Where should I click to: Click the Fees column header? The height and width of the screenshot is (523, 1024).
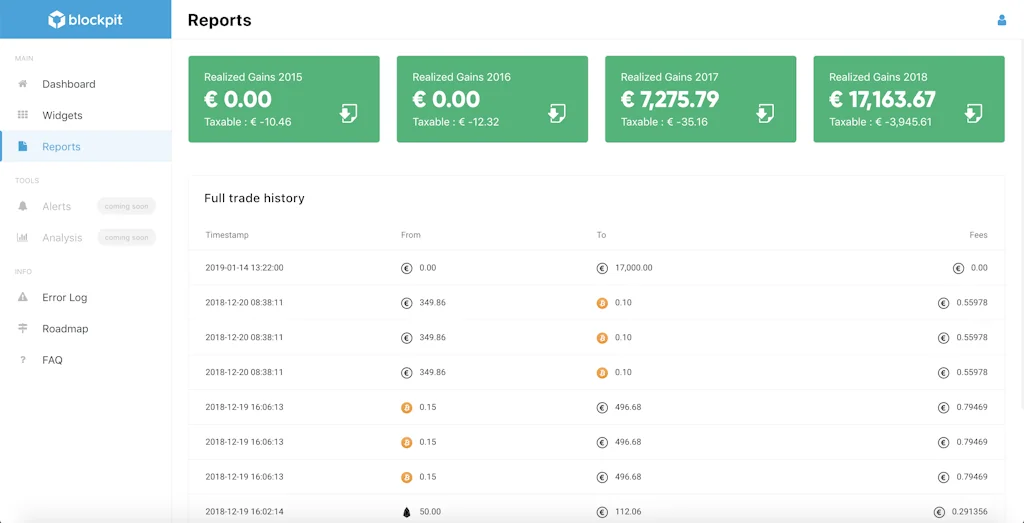[x=978, y=234]
